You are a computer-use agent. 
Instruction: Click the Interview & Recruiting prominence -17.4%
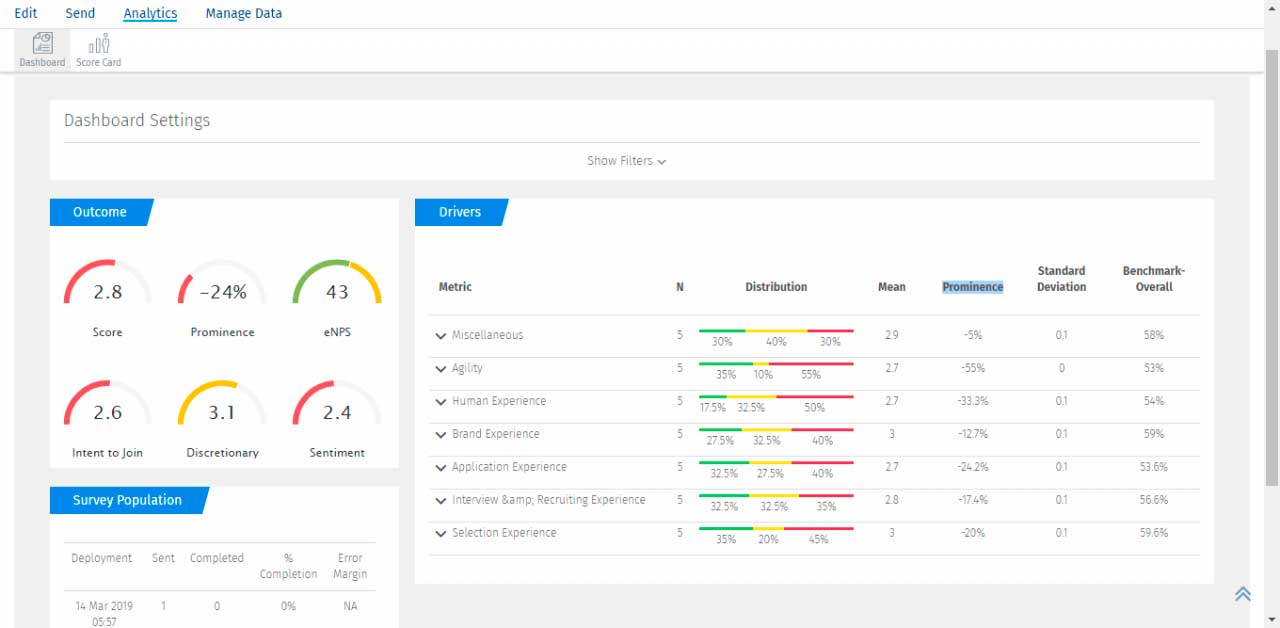tap(973, 500)
